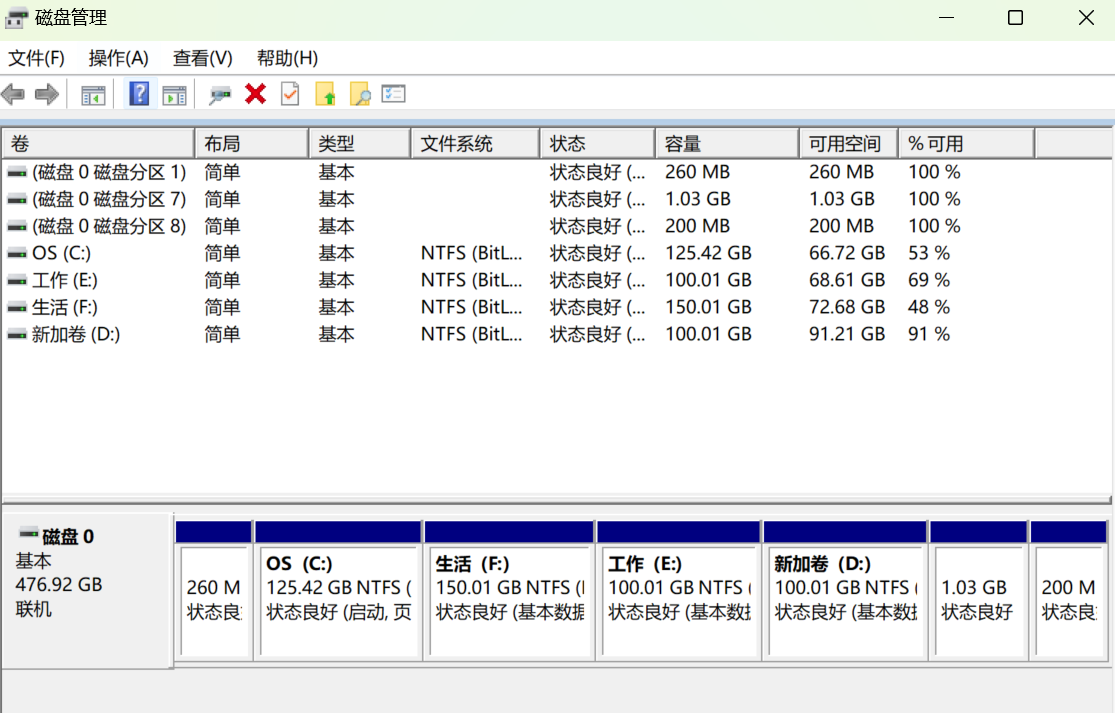Click the forward arrow toolbar icon
This screenshot has height=713, width=1115.
click(x=47, y=95)
